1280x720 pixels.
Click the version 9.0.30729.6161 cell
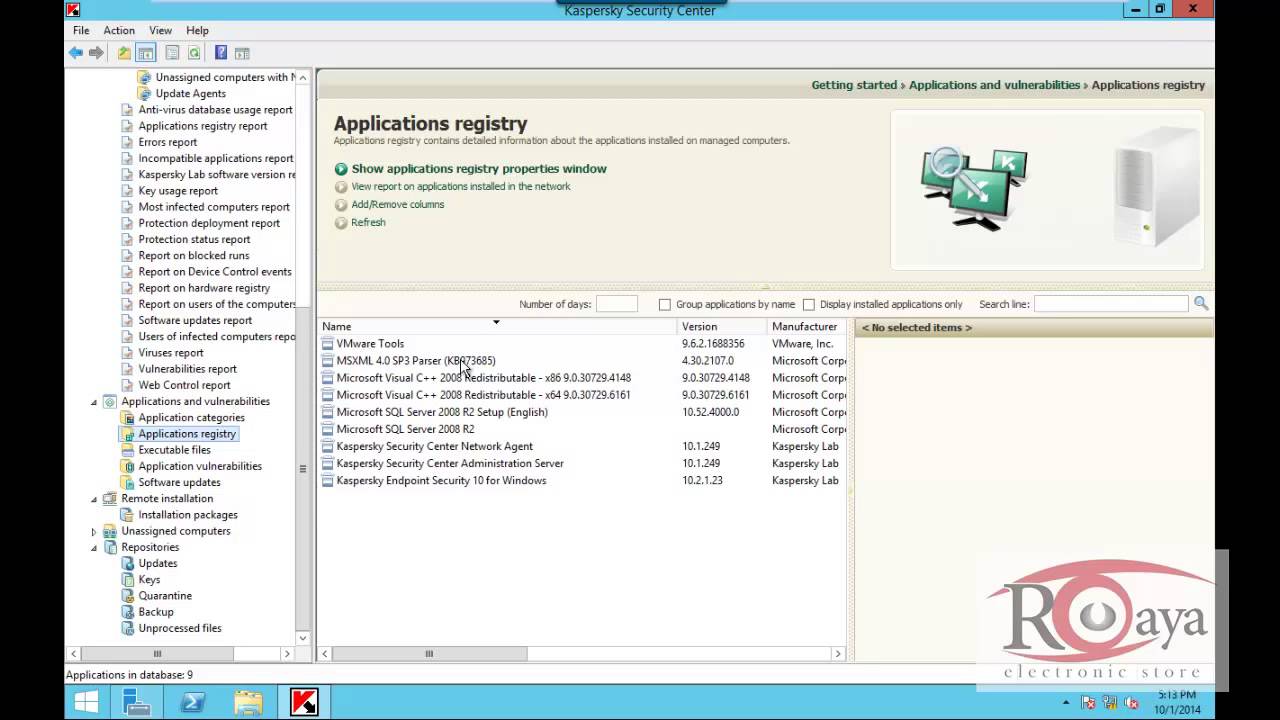click(716, 395)
